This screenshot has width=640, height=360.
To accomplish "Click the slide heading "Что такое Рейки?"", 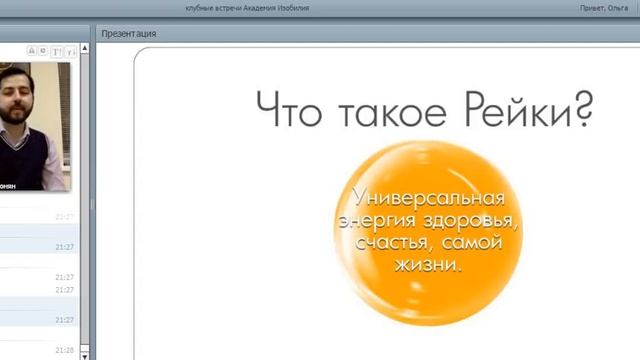I will (424, 109).
